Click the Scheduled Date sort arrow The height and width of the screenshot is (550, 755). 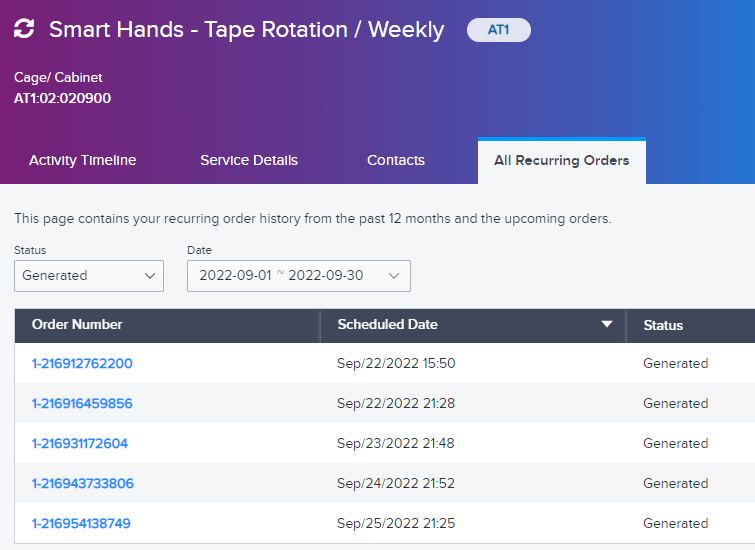pos(607,324)
